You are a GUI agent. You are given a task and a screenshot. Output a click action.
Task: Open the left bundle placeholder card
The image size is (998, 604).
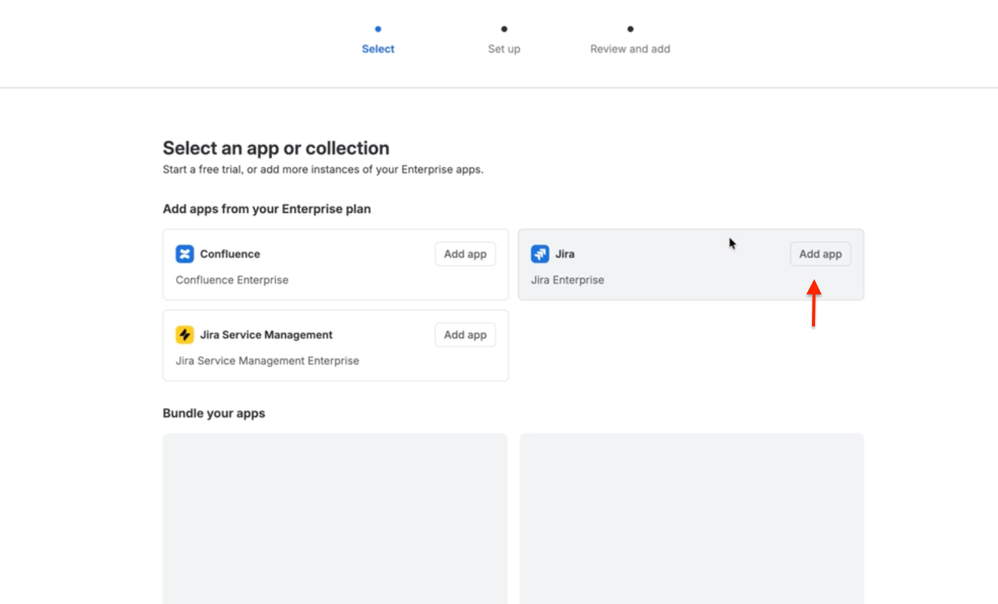point(335,519)
